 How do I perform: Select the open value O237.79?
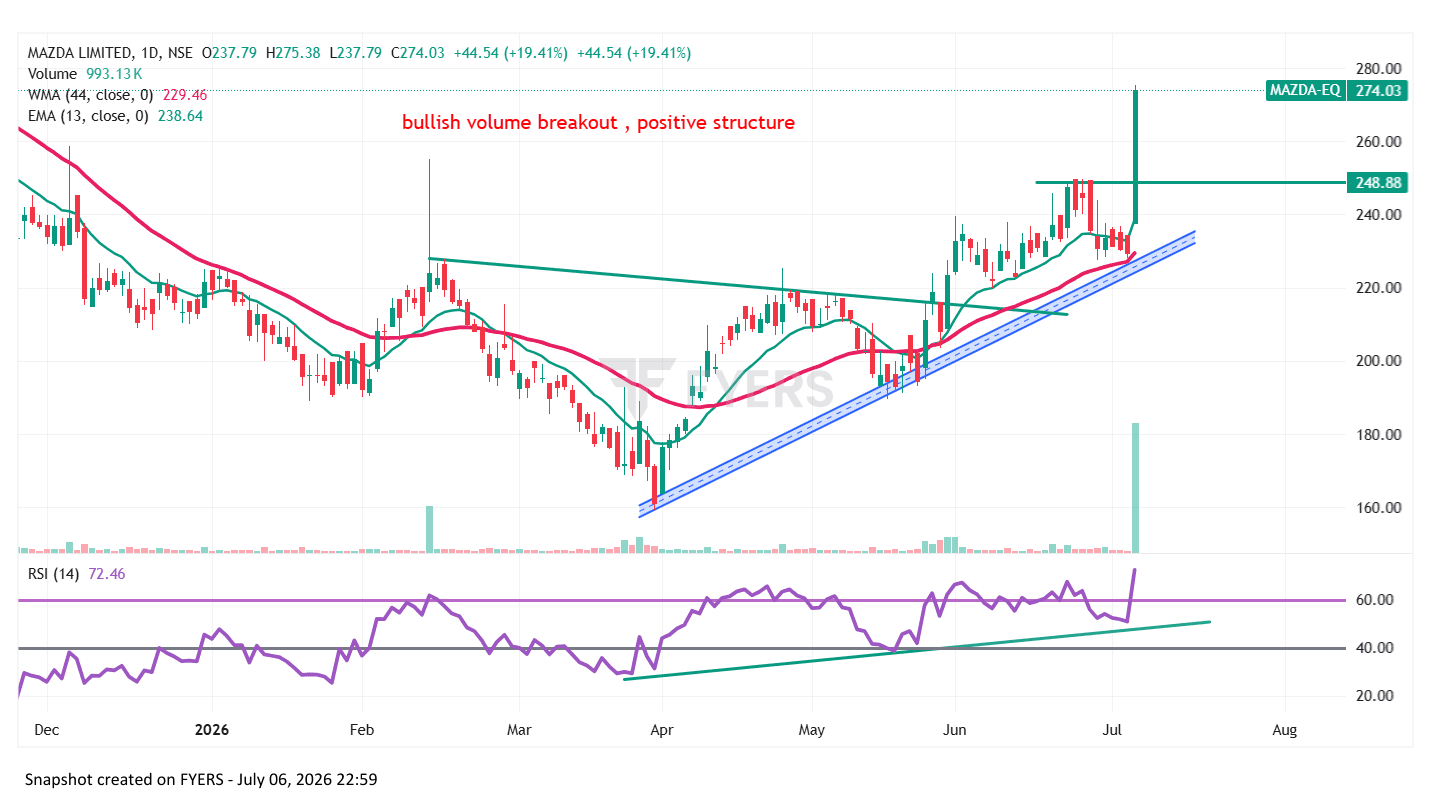point(229,52)
